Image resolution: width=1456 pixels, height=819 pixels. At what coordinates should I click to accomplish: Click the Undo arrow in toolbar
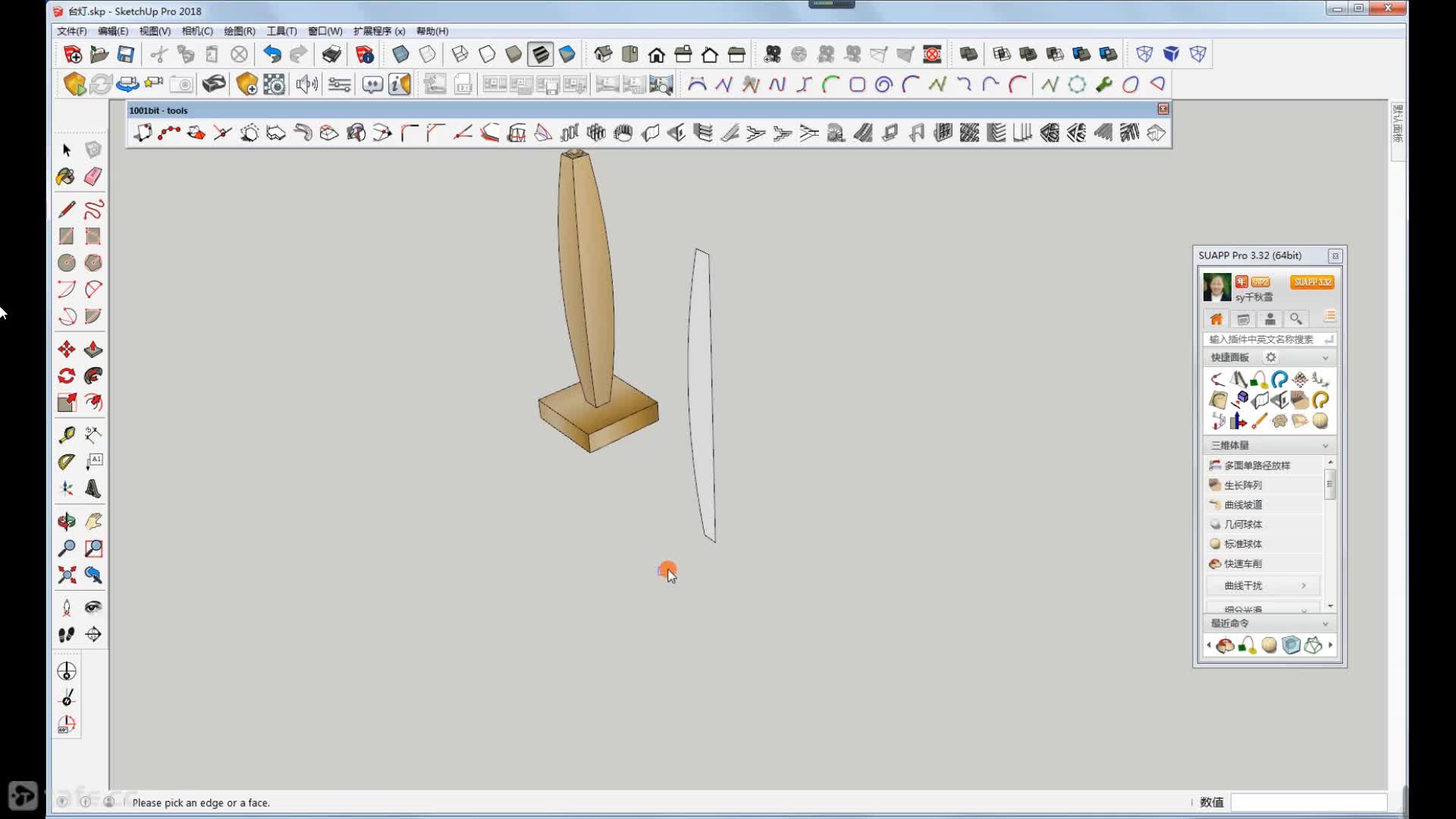[x=272, y=54]
